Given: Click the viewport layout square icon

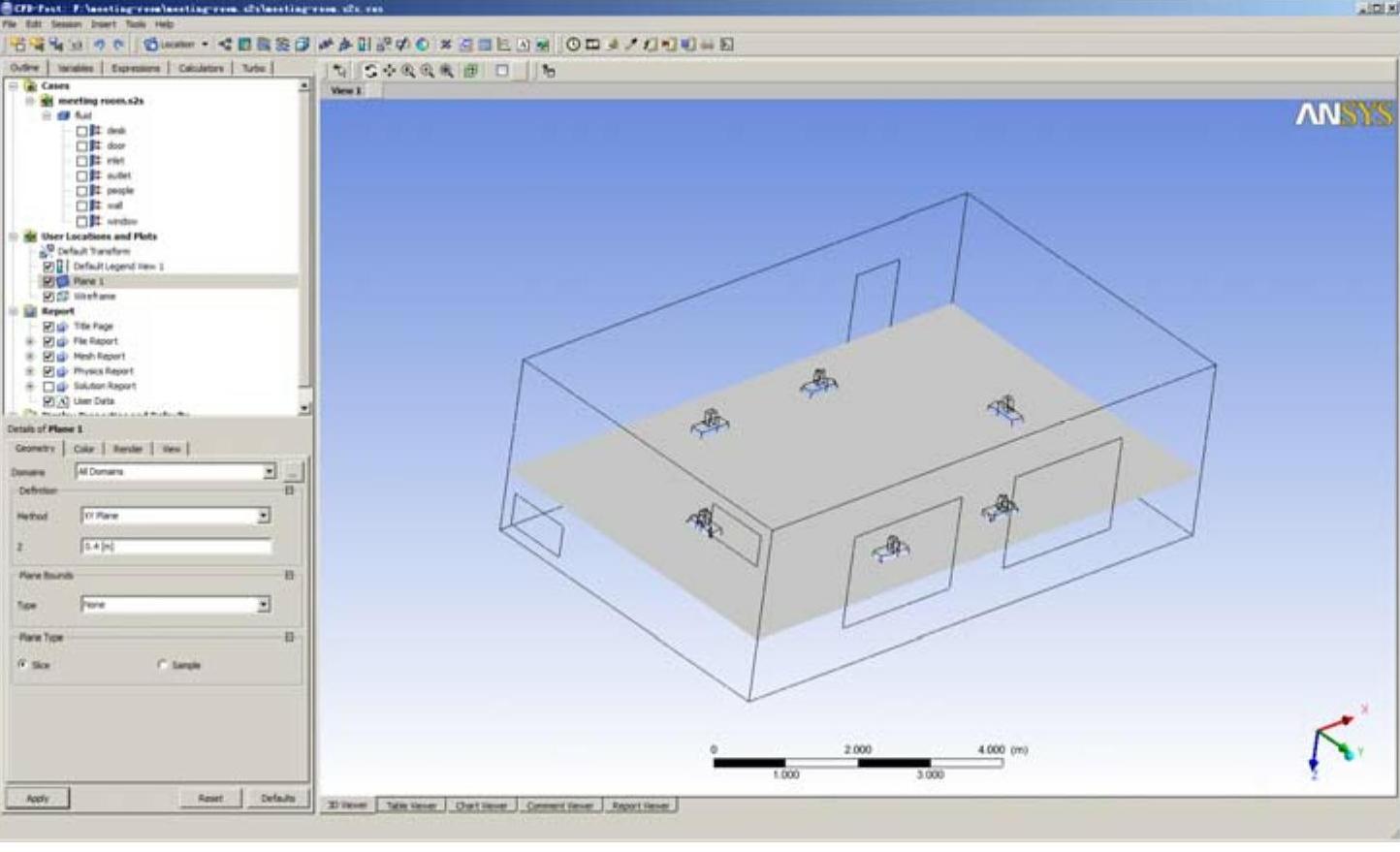Looking at the screenshot, I should coord(502,71).
